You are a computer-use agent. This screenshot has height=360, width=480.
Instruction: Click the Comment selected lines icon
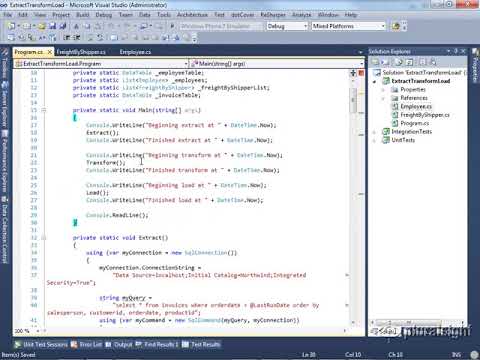(x=91, y=38)
